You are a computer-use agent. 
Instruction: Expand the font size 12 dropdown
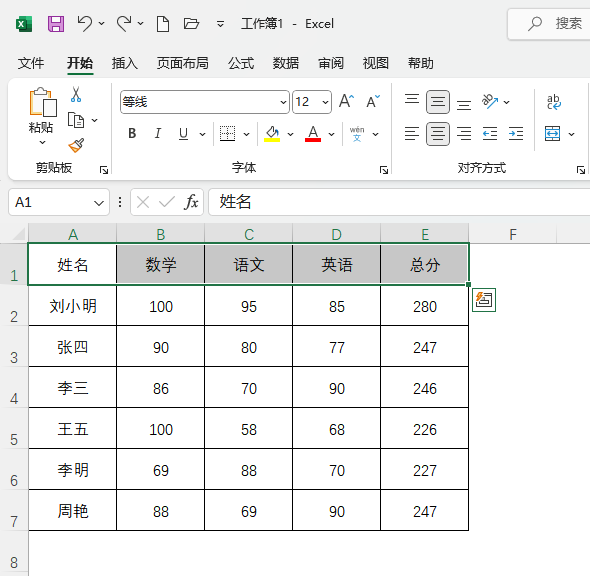[325, 102]
